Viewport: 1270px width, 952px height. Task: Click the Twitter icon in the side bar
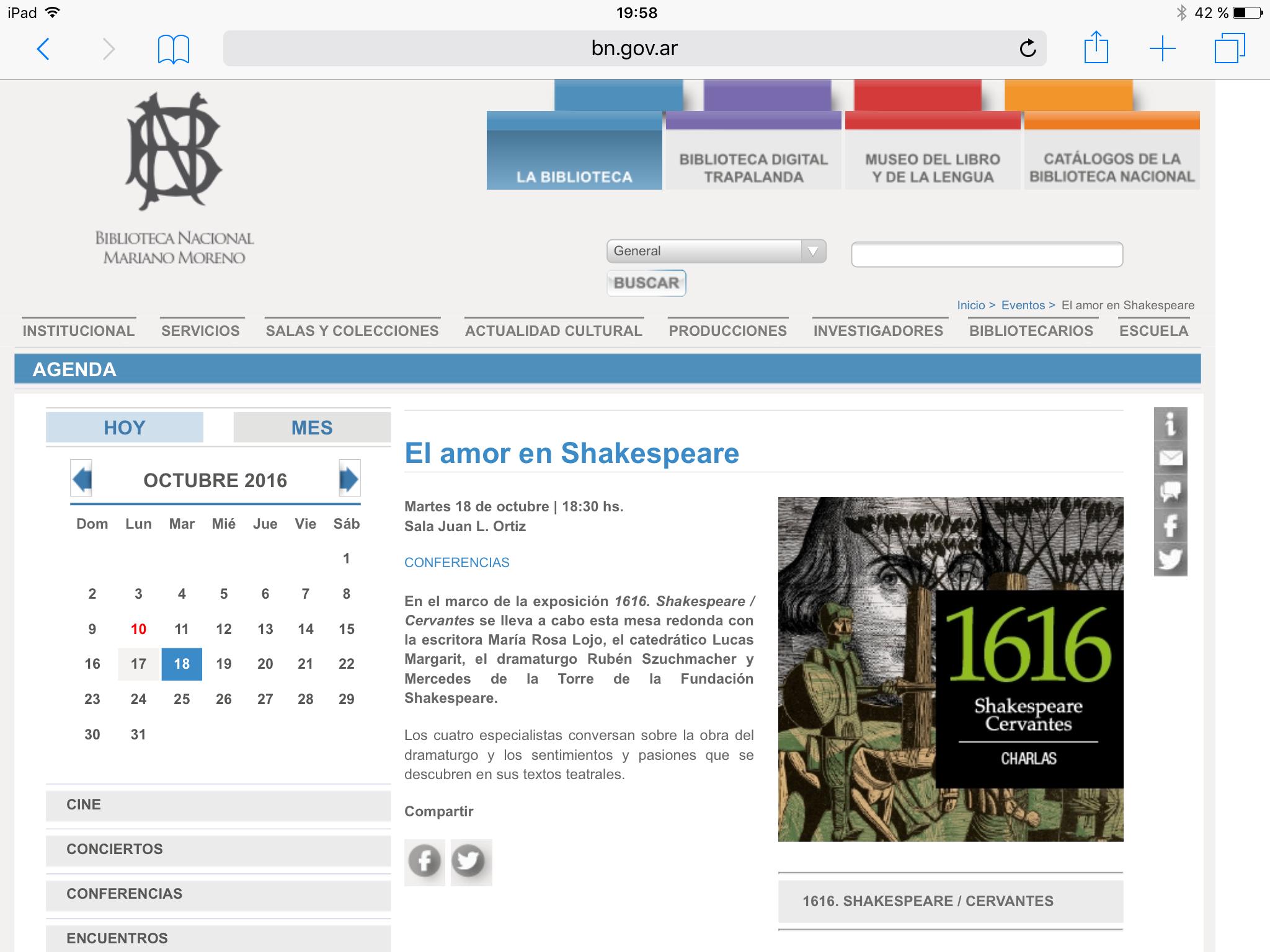tap(1170, 559)
